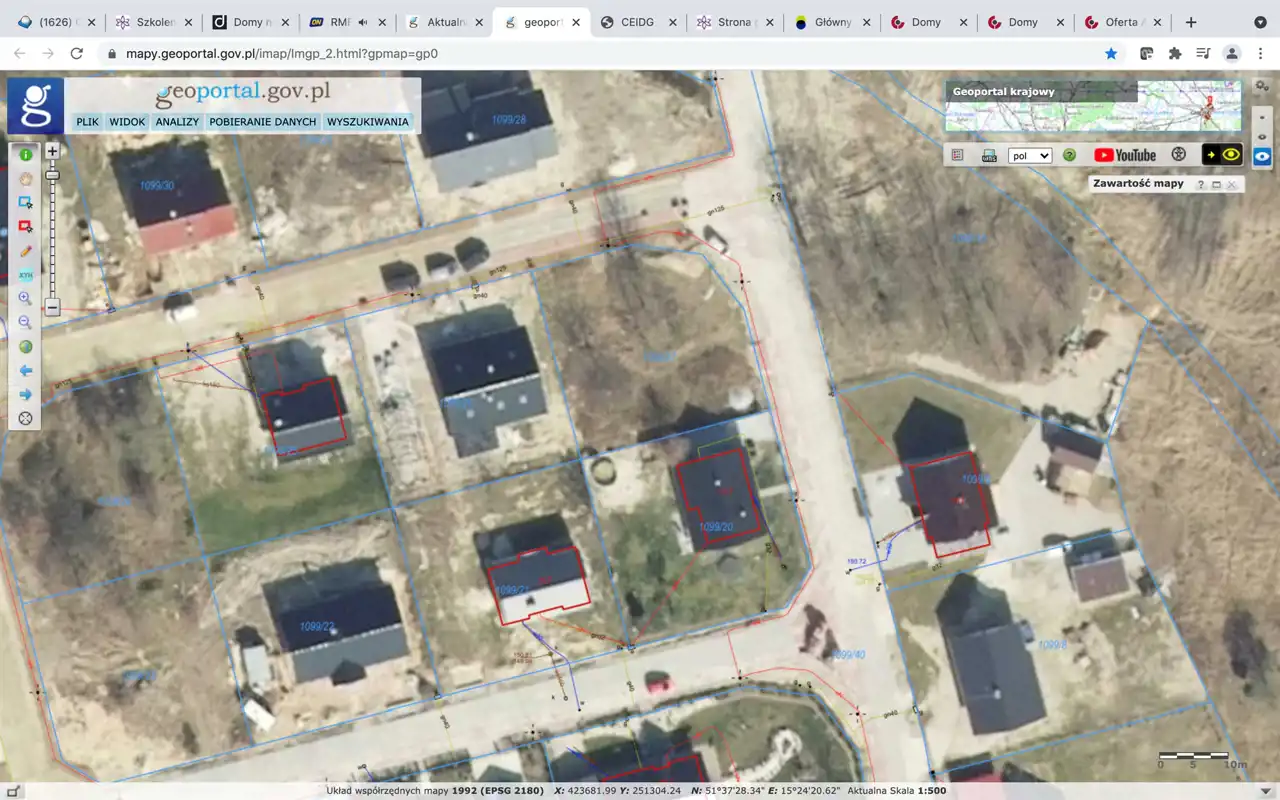Toggle high-contrast yellow eye mode
The image size is (1280, 800).
(1222, 155)
